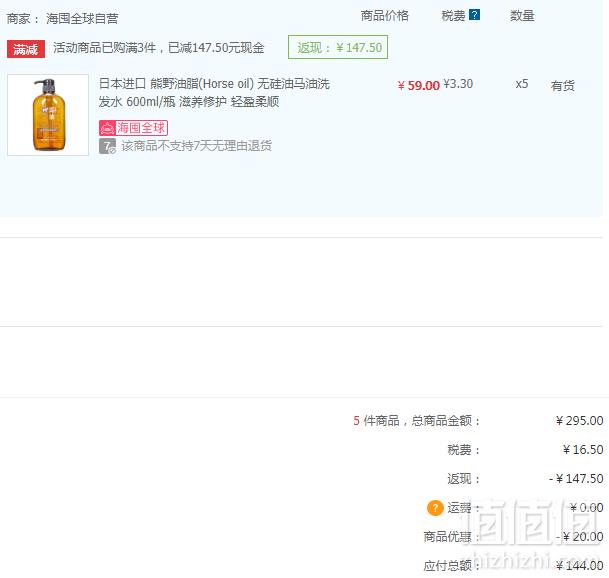Click the summary tax amount ¥16.50
609x578 pixels.
[583, 450]
